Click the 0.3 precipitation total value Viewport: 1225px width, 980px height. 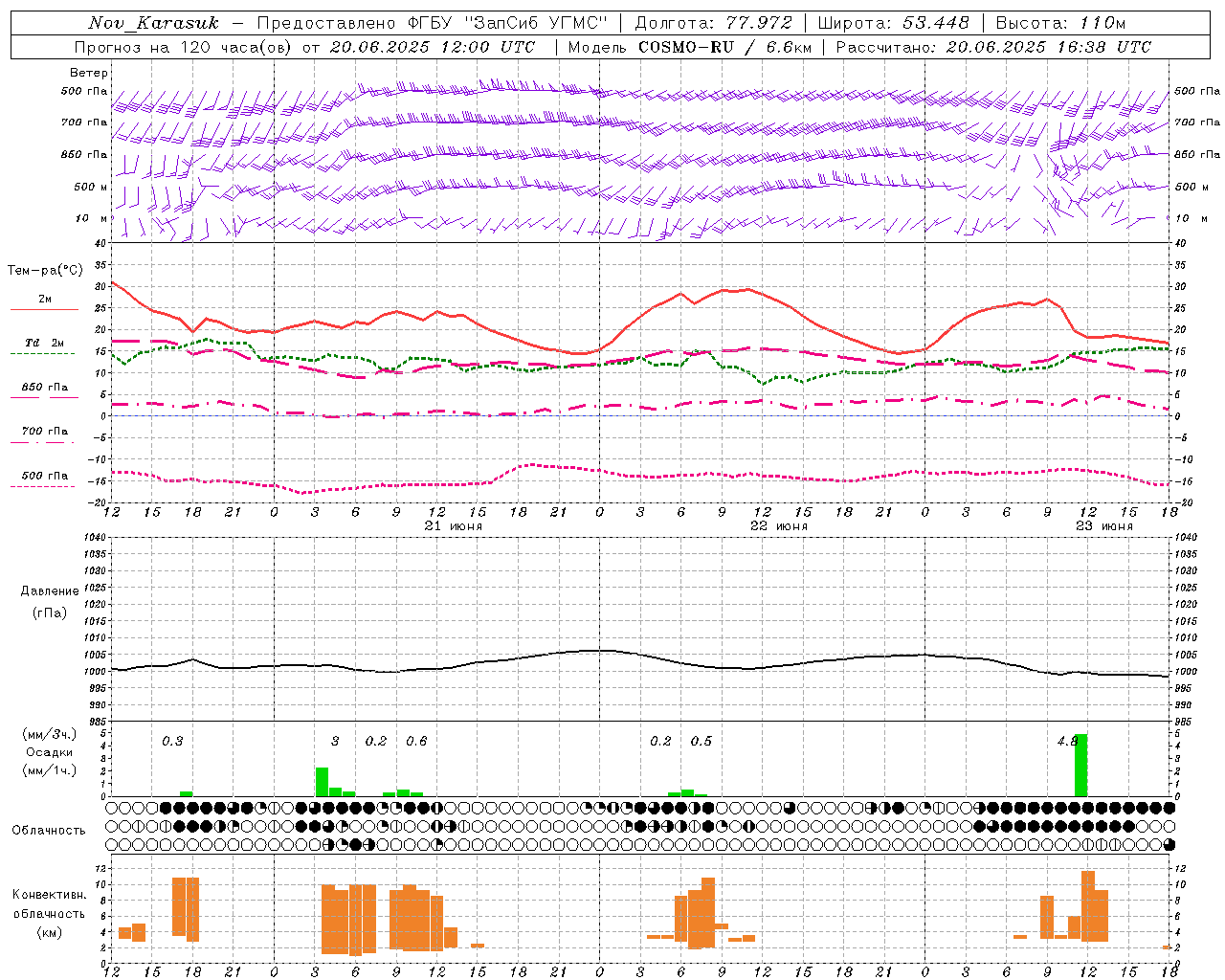(x=172, y=742)
